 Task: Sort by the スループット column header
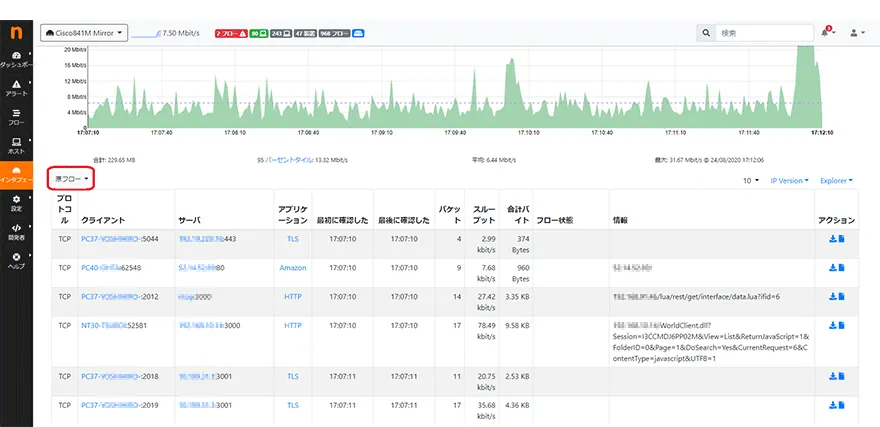point(482,214)
